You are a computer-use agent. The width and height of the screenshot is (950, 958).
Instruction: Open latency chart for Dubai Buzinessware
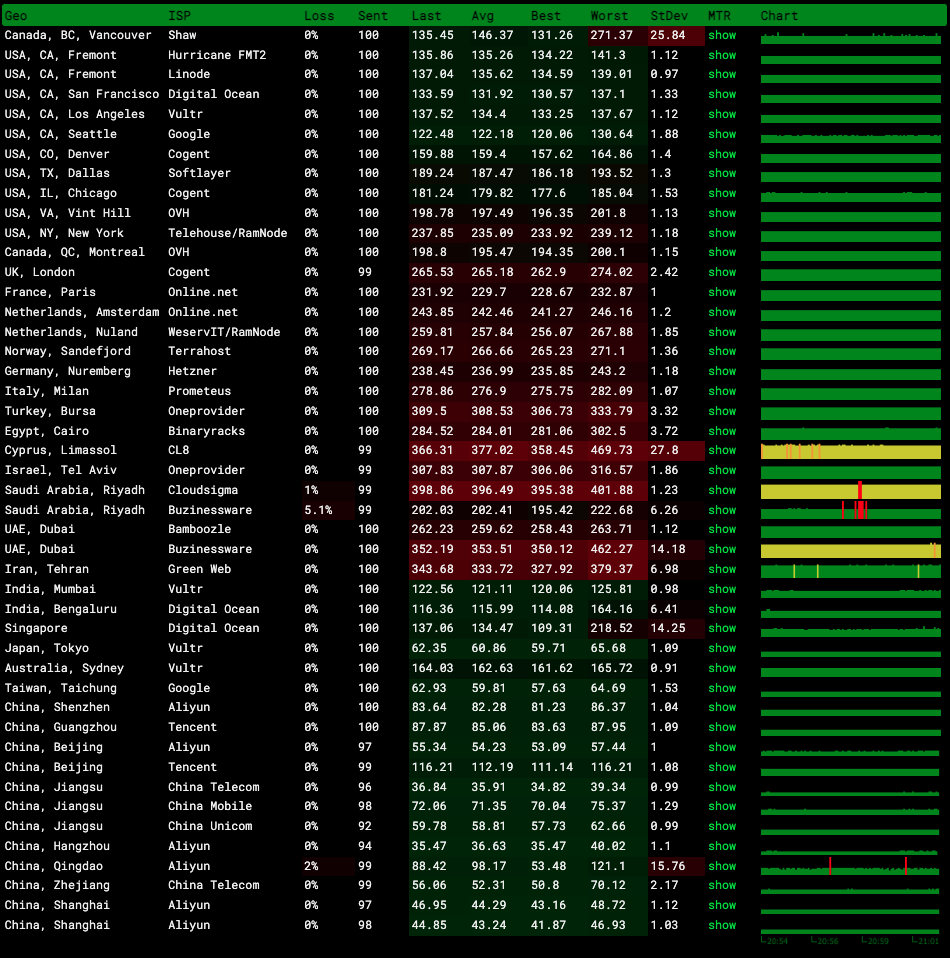[850, 550]
